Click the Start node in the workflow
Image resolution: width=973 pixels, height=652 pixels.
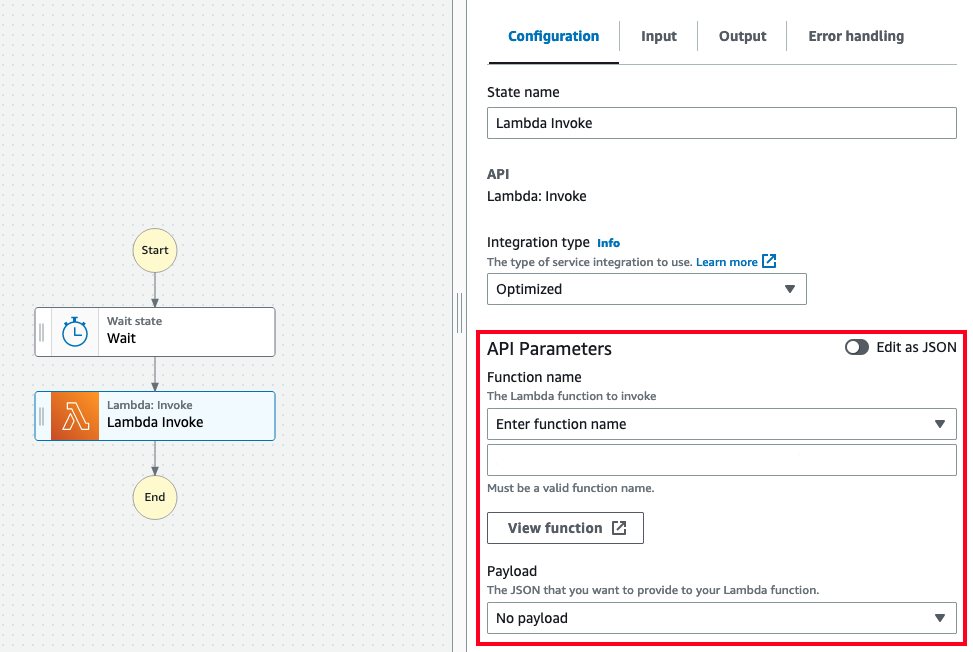coord(154,250)
